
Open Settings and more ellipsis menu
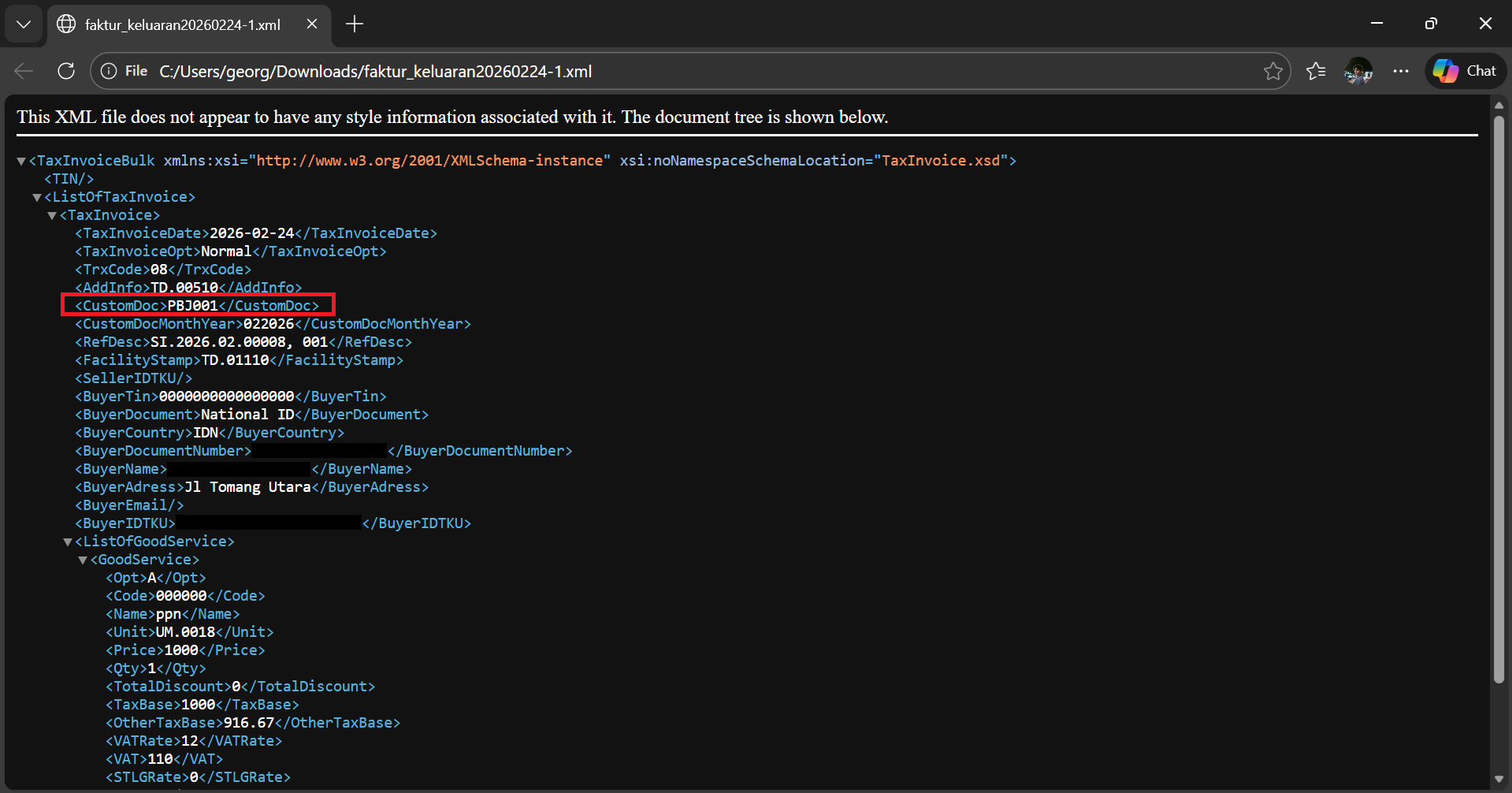pos(1401,71)
